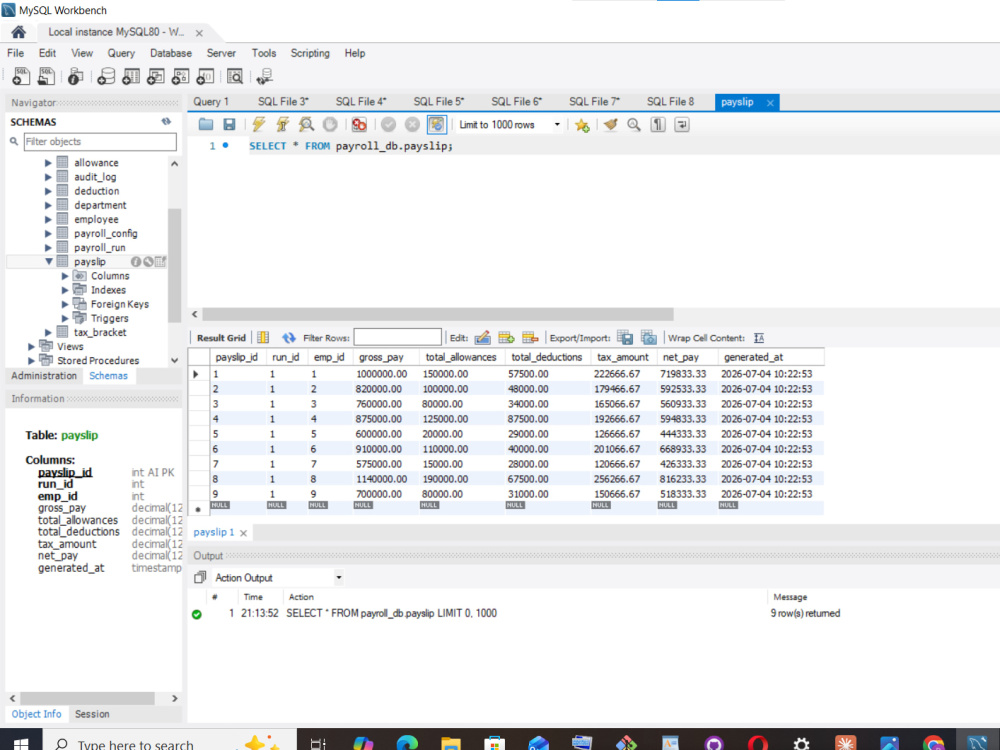Expand the deduction table

pos(48,191)
